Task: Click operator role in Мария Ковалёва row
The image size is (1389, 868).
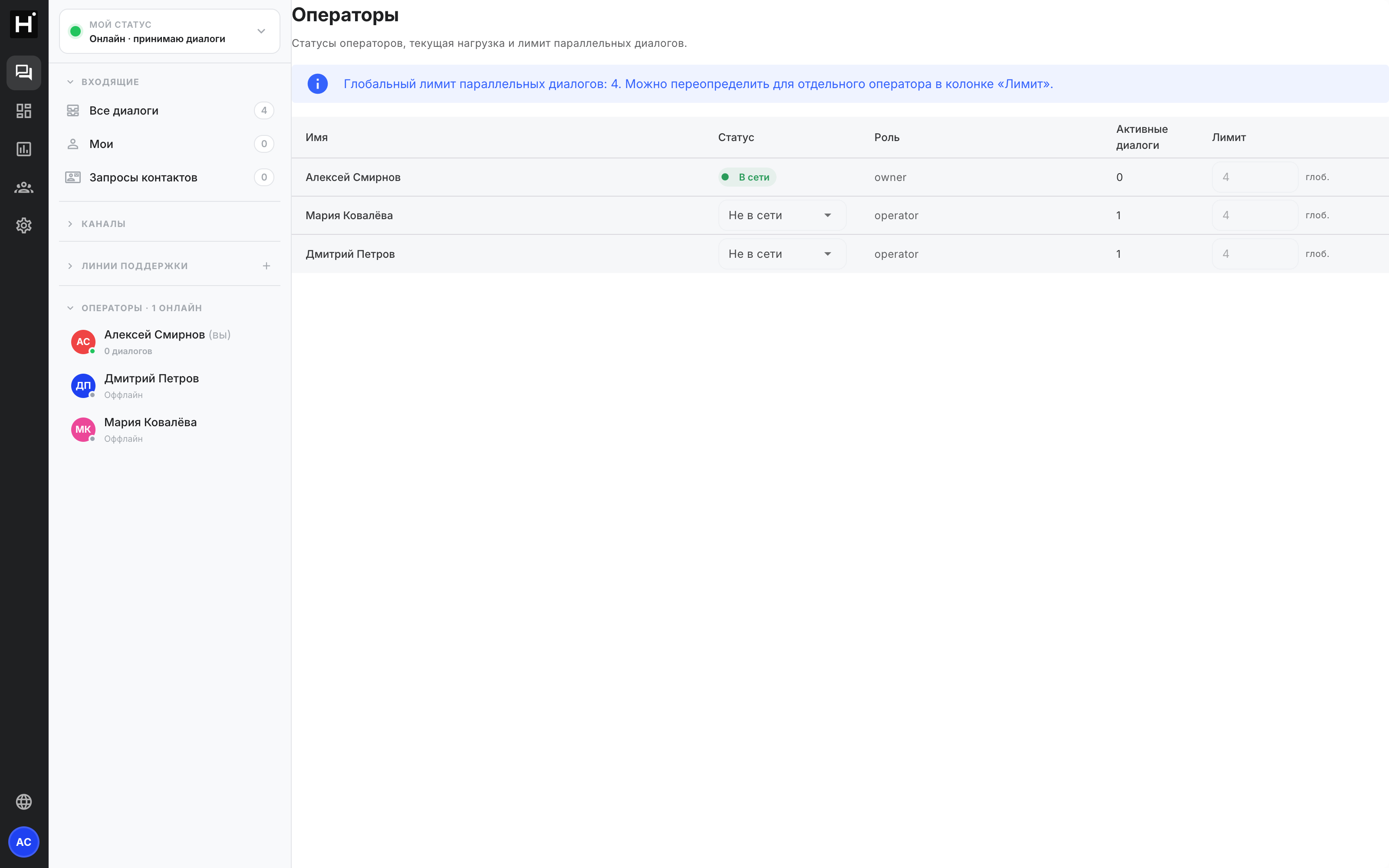Action: click(x=896, y=215)
